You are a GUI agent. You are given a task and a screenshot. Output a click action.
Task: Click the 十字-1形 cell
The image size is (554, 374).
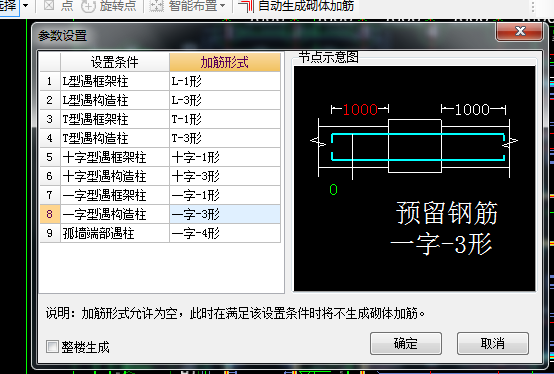click(x=225, y=158)
